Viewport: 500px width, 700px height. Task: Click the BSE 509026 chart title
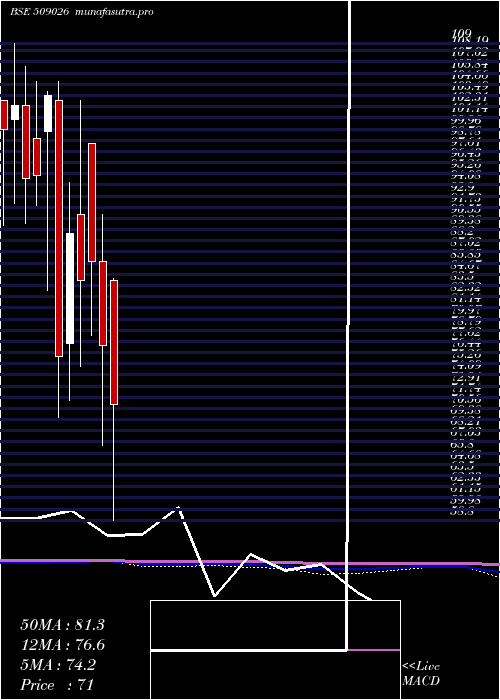(39, 12)
